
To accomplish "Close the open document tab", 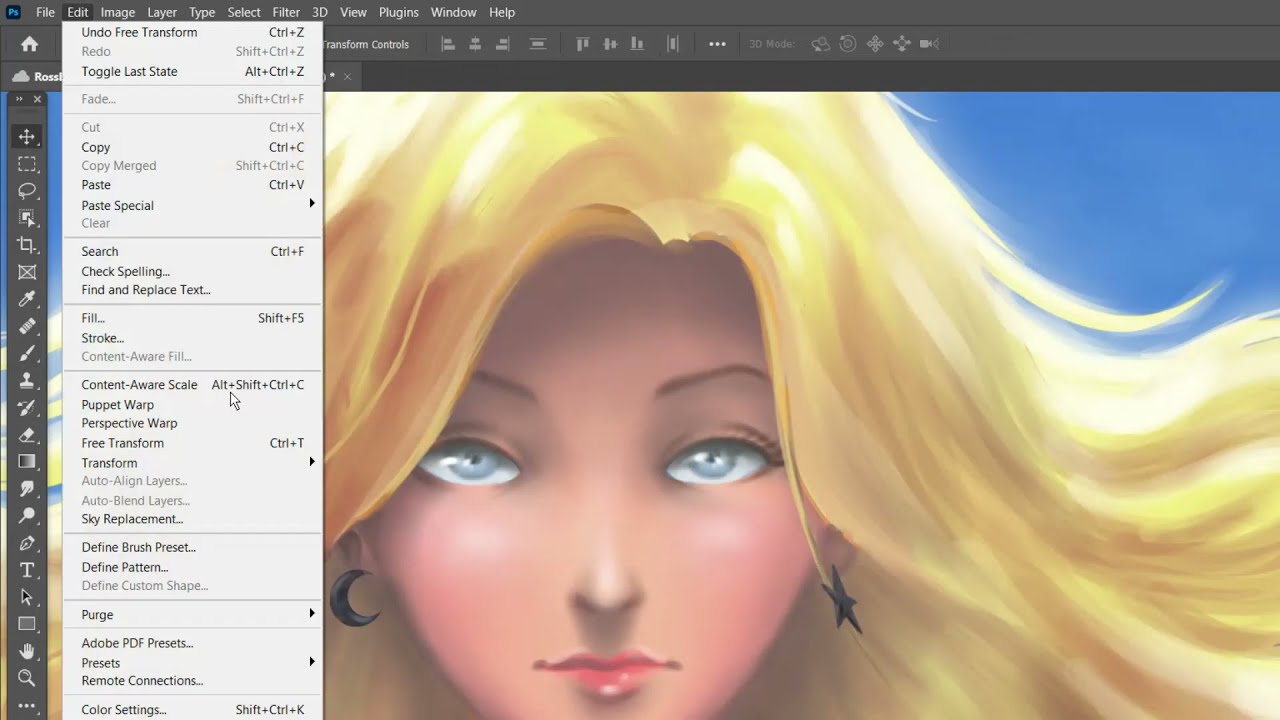I will tap(347, 76).
